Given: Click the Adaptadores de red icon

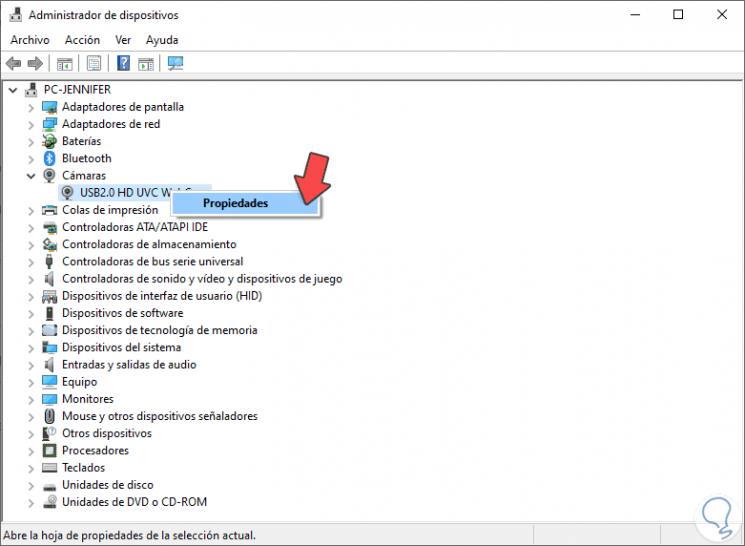Looking at the screenshot, I should 49,124.
